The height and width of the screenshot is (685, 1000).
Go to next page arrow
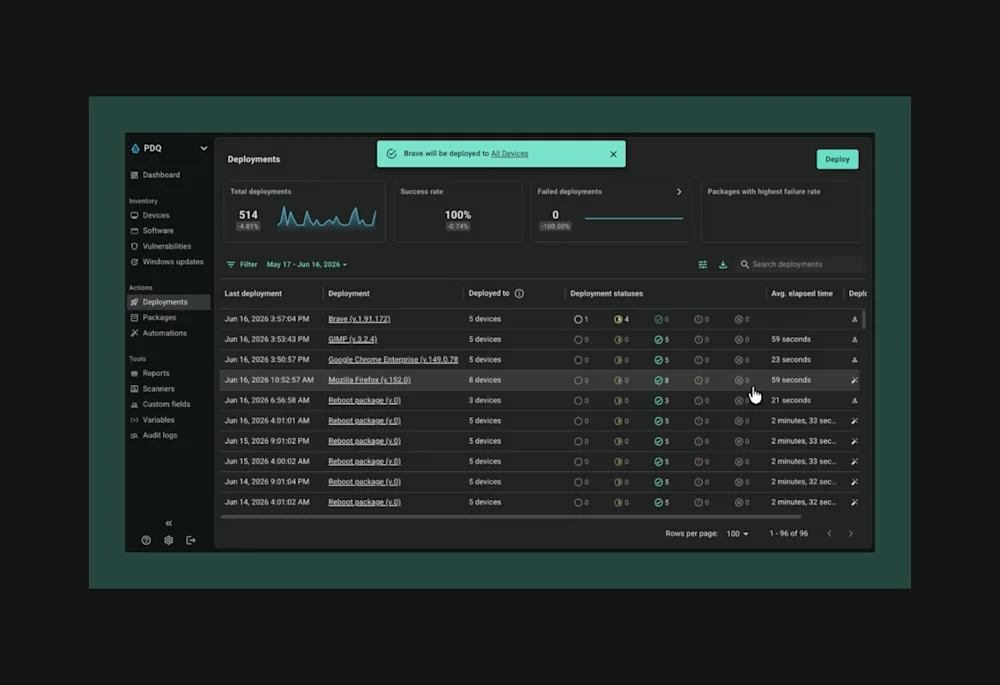pyautogui.click(x=850, y=534)
